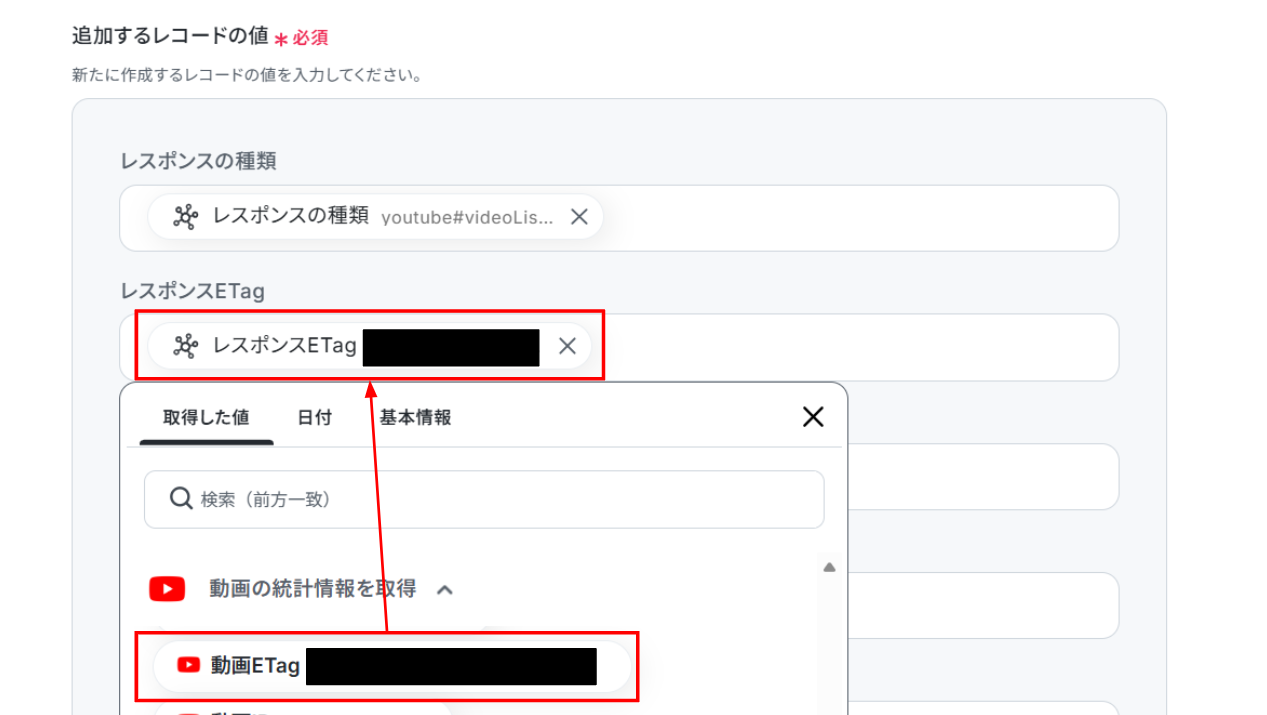Click empty area of レスポンスETag field
The width and height of the screenshot is (1267, 715).
pos(860,347)
